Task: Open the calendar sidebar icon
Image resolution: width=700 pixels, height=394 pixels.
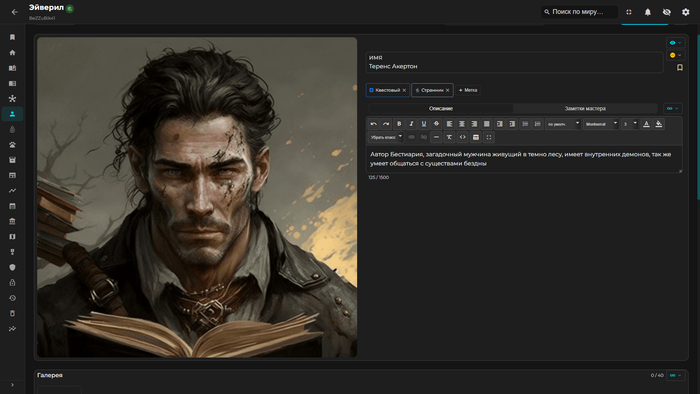Action: pyautogui.click(x=12, y=206)
